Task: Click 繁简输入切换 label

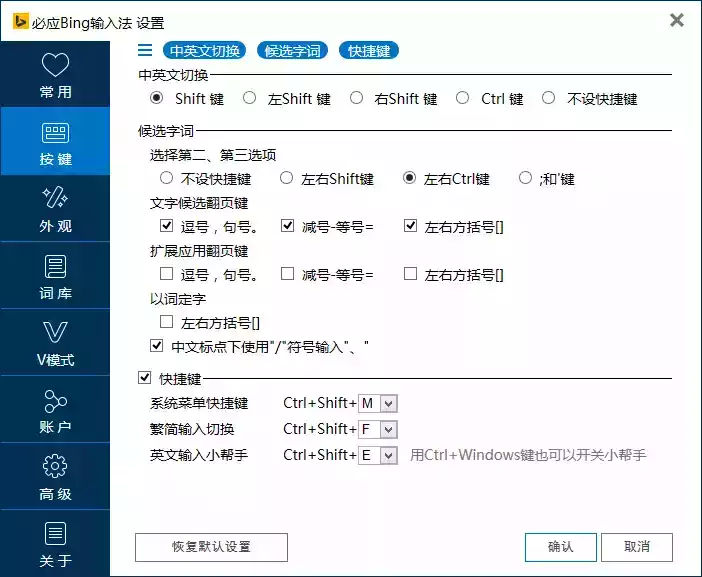Action: click(192, 429)
